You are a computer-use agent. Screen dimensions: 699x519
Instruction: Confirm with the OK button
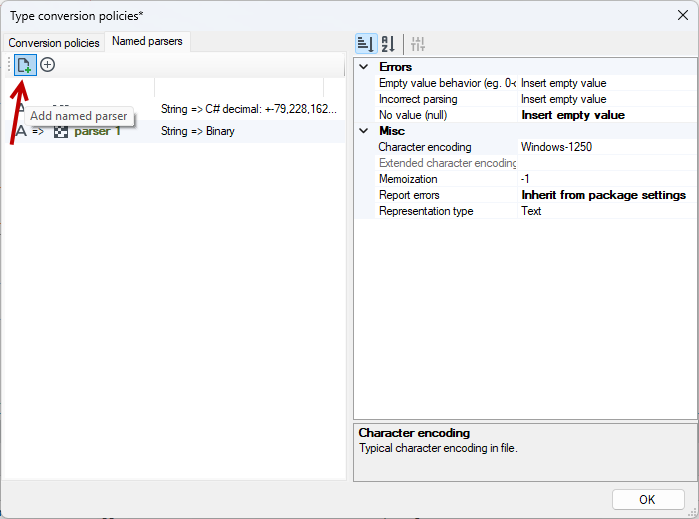point(648,499)
